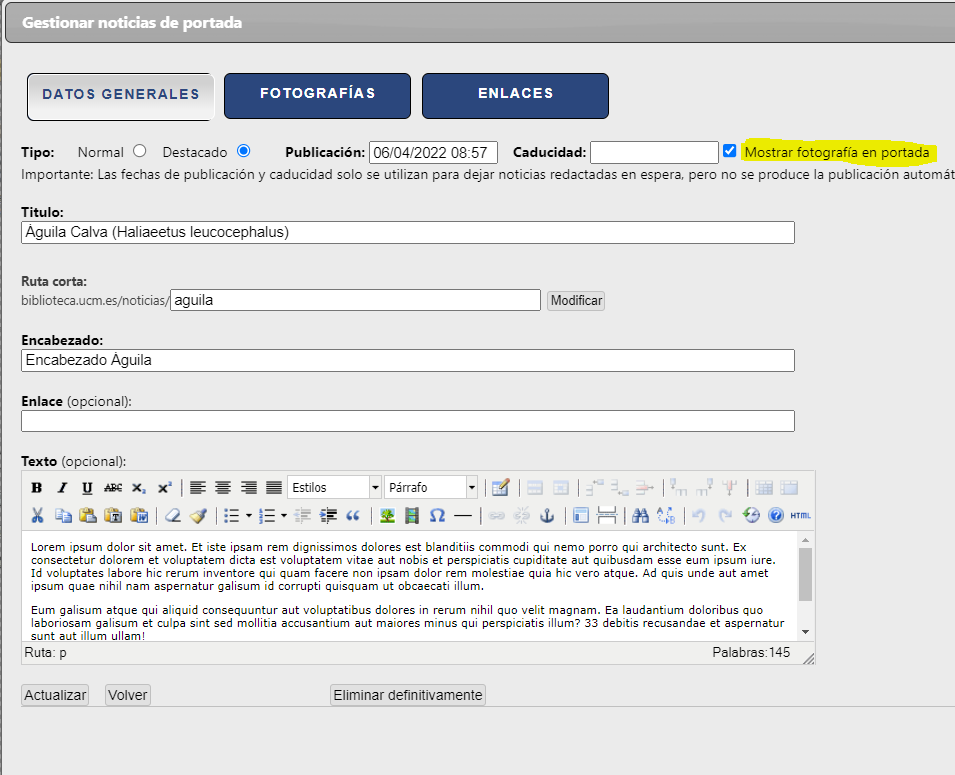Insert blockquote using the quote icon
The image size is (955, 775).
pos(352,516)
